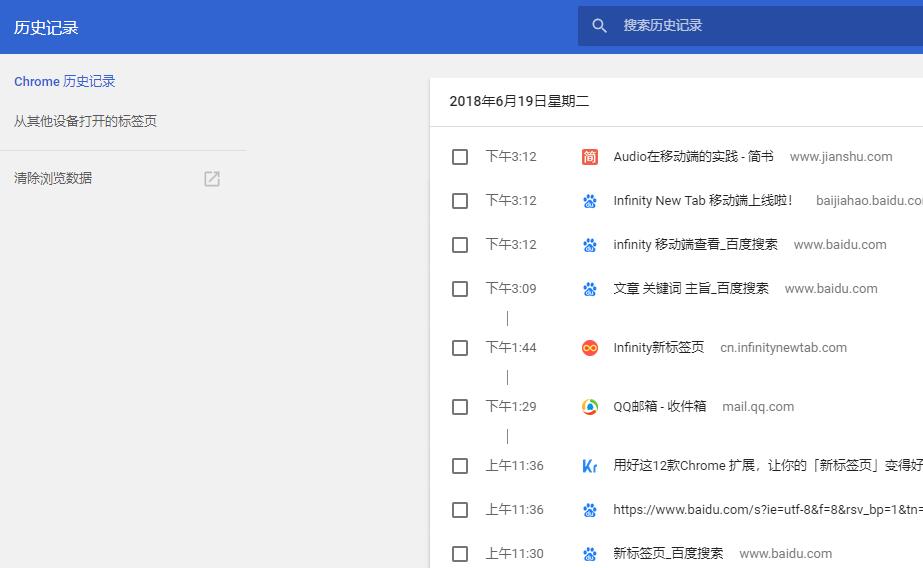Image resolution: width=923 pixels, height=568 pixels.
Task: Check the box for Audio在移动端的实践 - 简书
Action: (460, 157)
